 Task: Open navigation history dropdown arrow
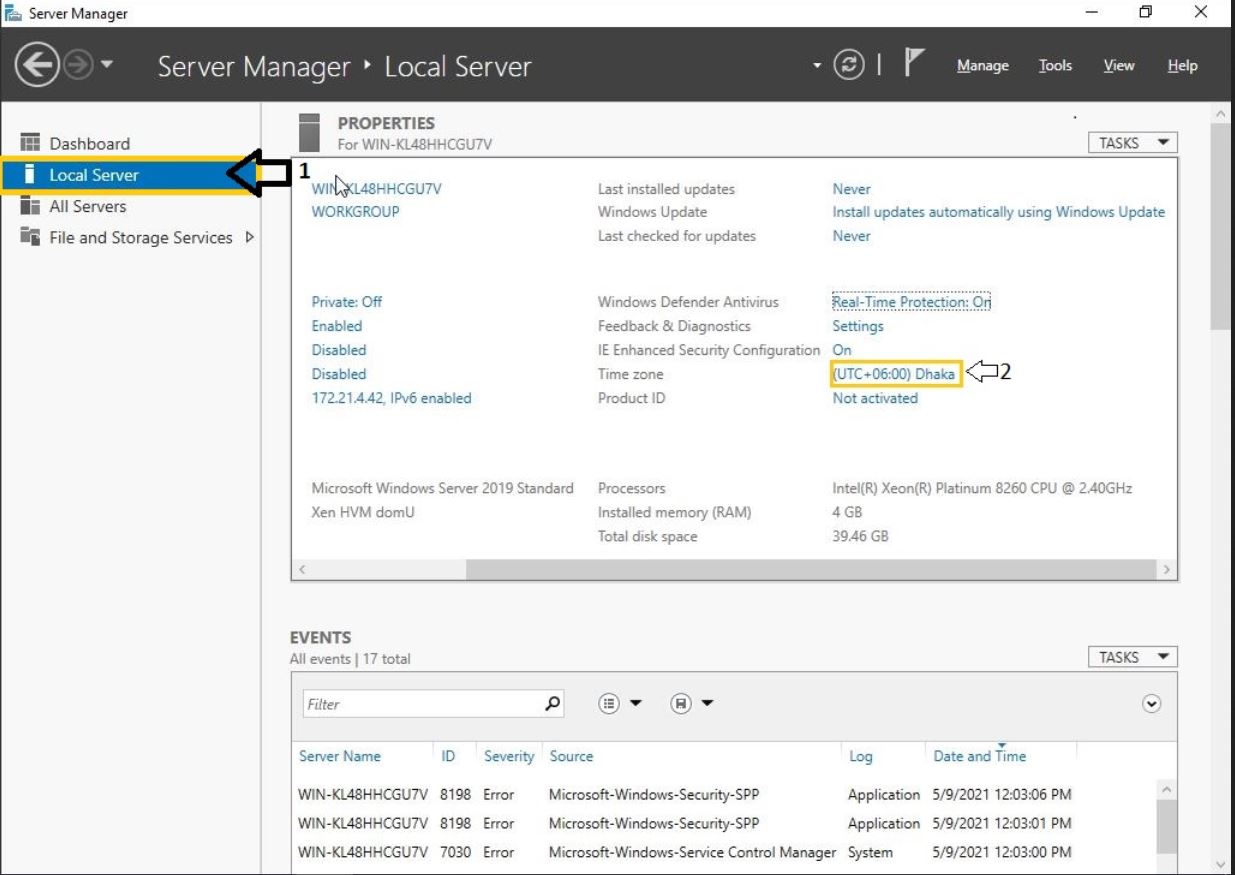click(x=107, y=67)
